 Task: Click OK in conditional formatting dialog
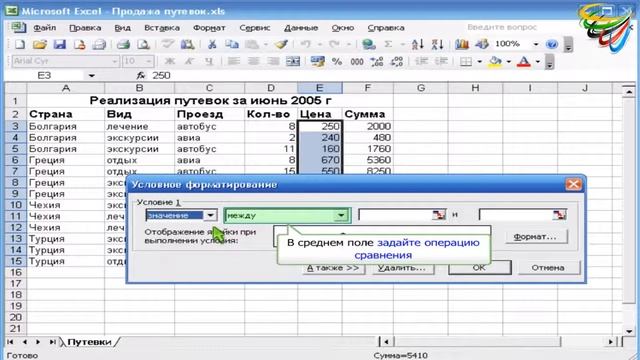(479, 268)
